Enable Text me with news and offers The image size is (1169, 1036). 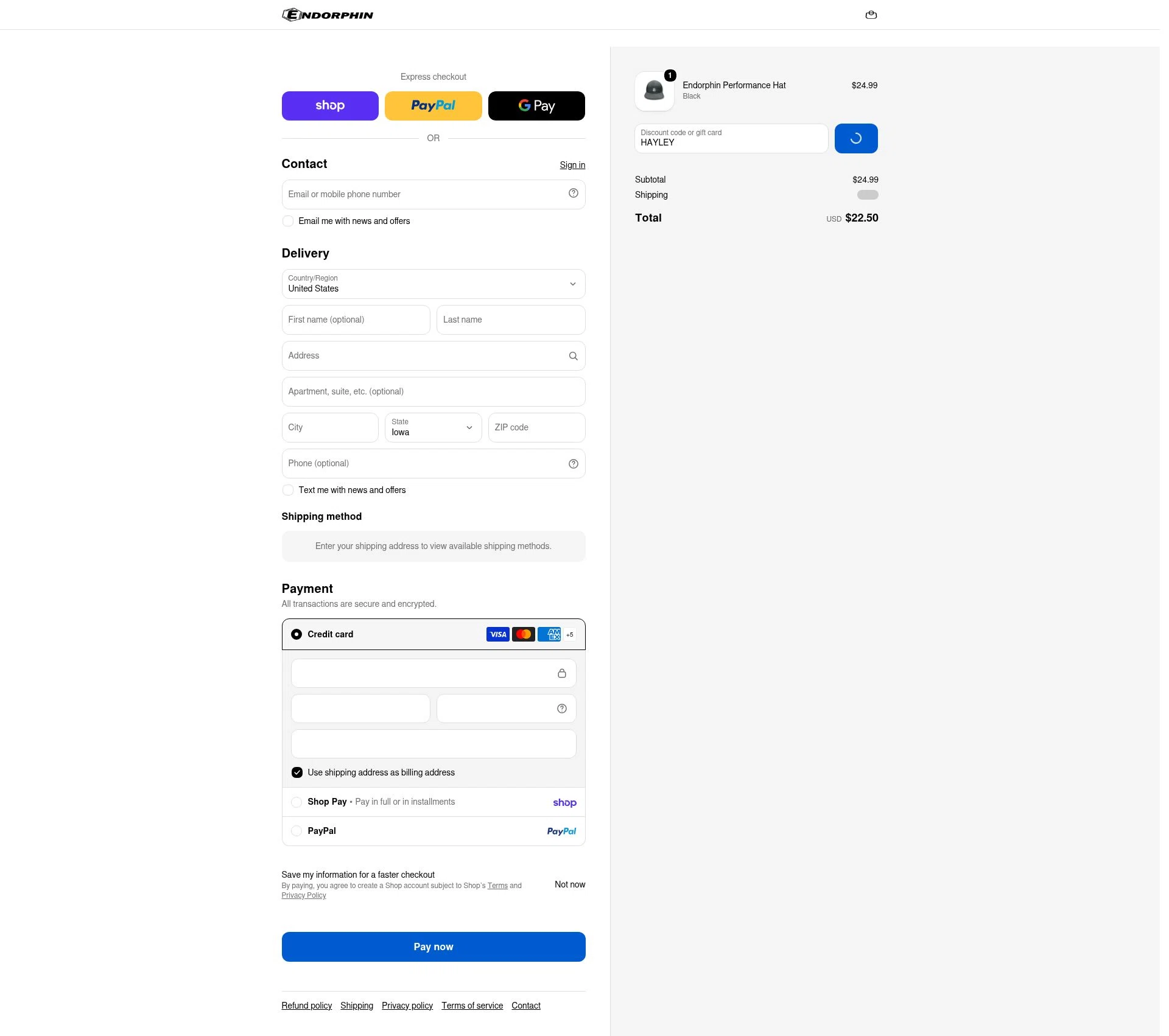[x=288, y=490]
